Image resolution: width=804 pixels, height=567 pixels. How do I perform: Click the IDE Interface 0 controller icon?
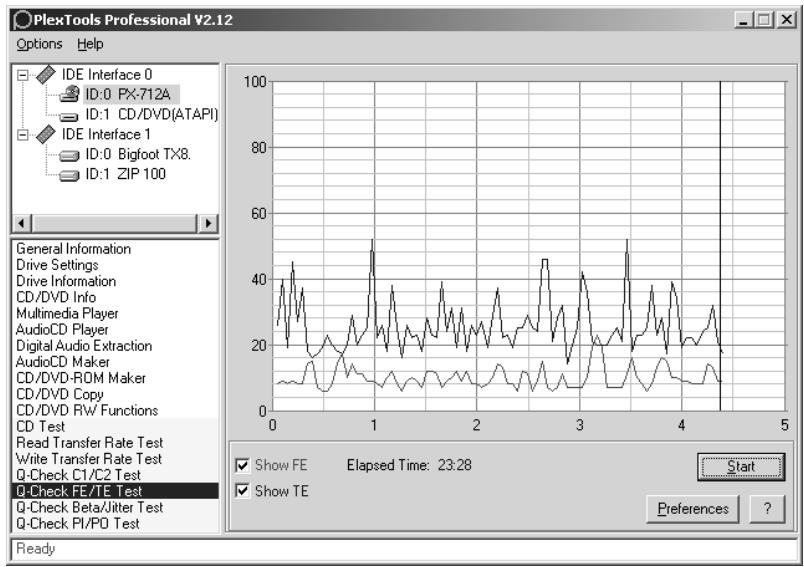click(x=46, y=75)
